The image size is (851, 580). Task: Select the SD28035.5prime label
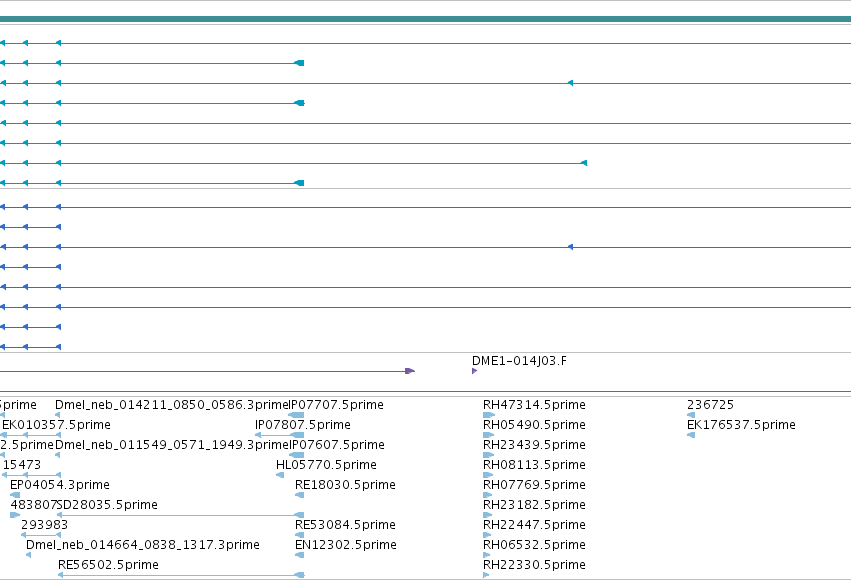(107, 505)
